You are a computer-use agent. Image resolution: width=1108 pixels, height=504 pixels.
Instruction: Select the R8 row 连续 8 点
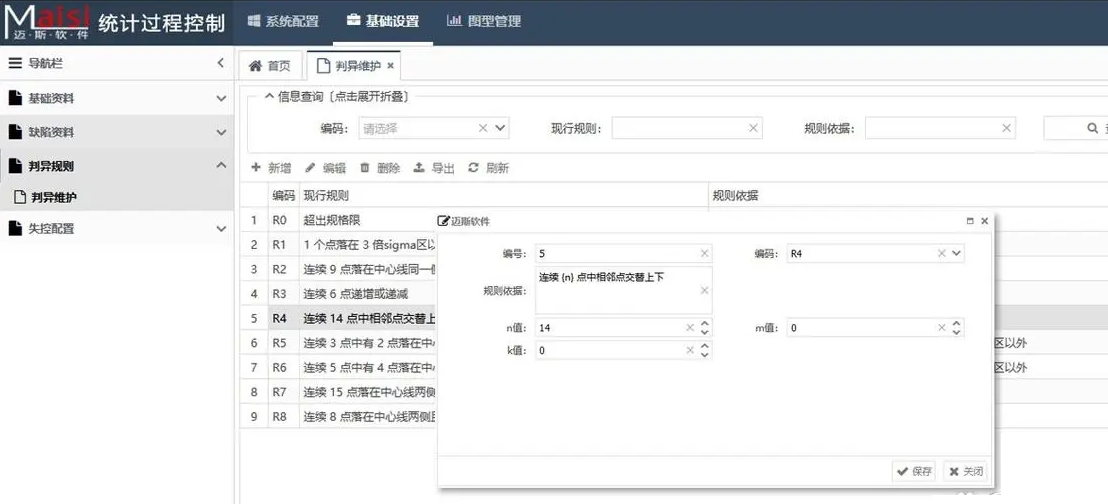click(339, 416)
